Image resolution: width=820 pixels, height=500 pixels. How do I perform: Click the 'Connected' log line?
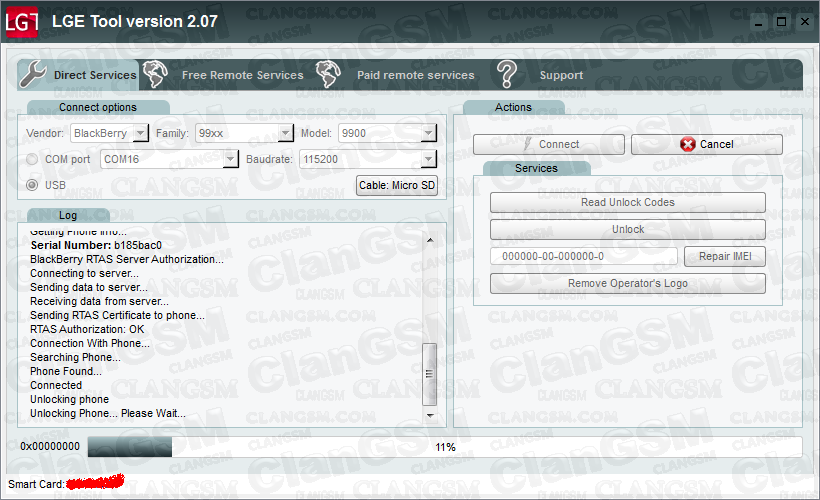(56, 385)
